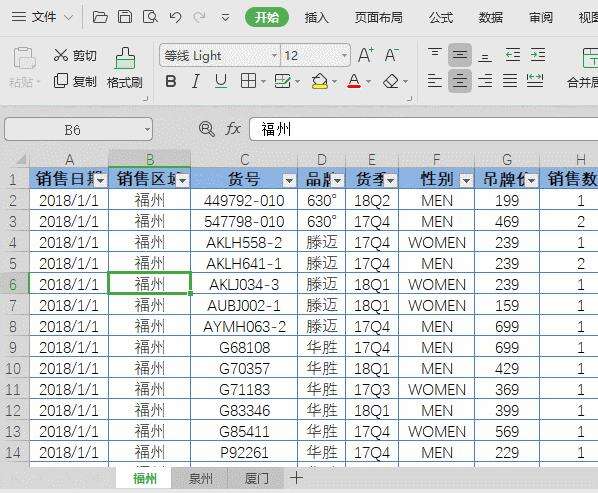This screenshot has width=598, height=493.
Task: Open the font name dropdown
Action: 273,56
